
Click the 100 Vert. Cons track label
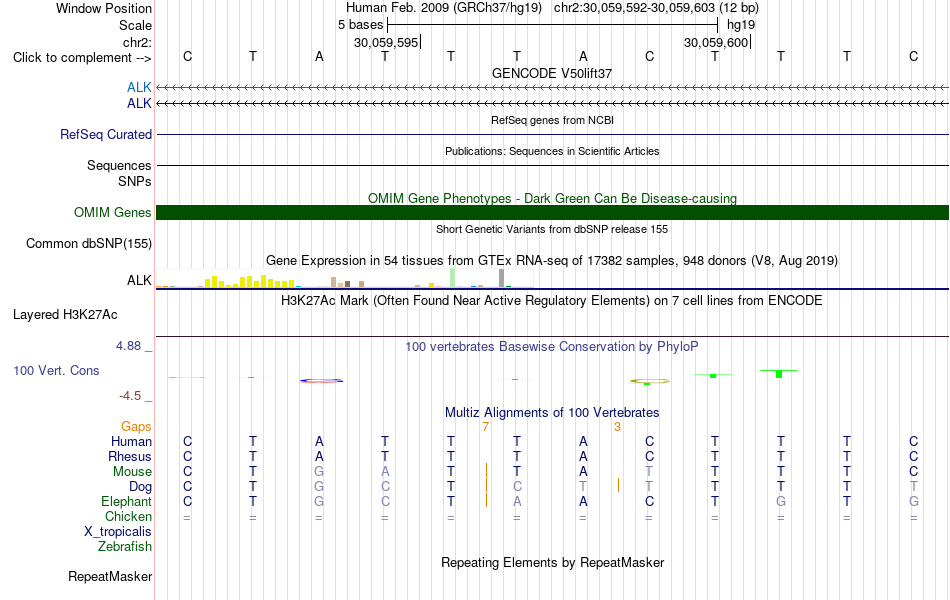click(56, 370)
